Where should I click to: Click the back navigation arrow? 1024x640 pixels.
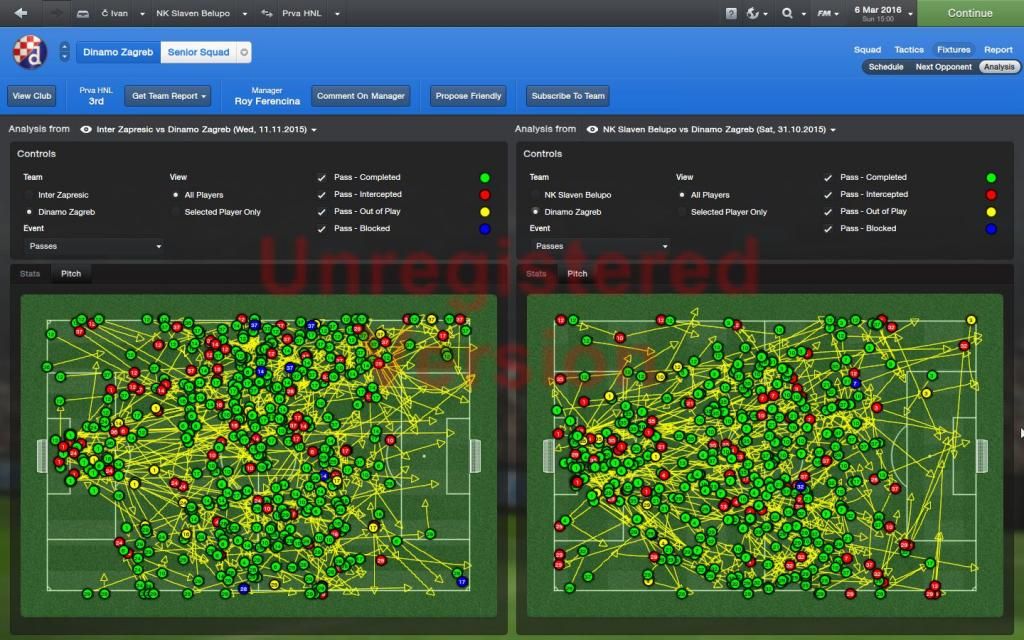click(21, 13)
